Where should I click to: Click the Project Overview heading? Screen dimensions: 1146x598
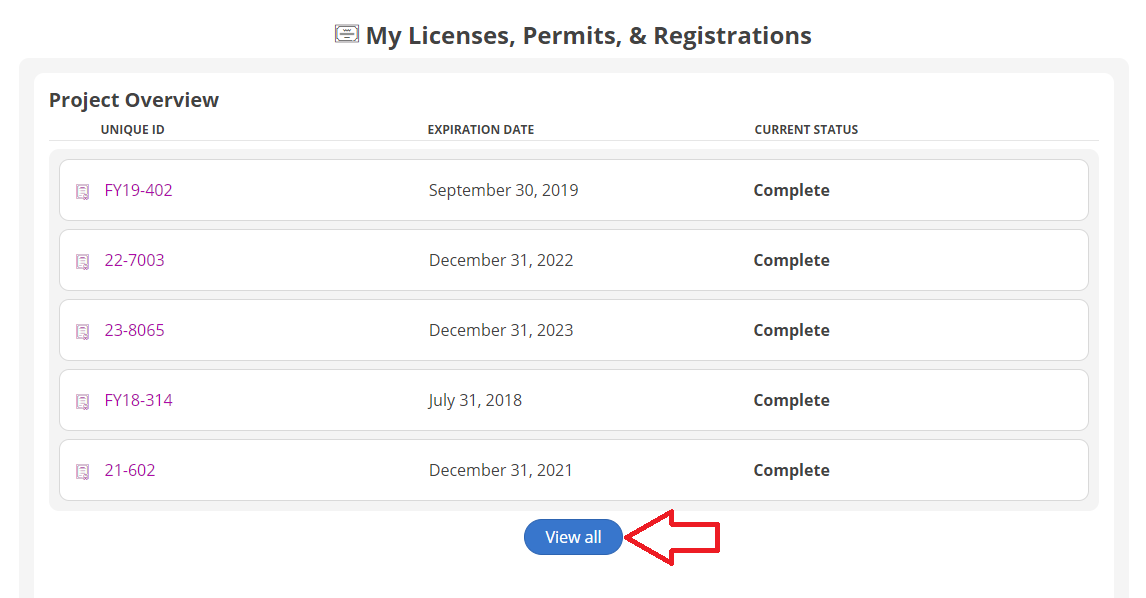pos(134,100)
